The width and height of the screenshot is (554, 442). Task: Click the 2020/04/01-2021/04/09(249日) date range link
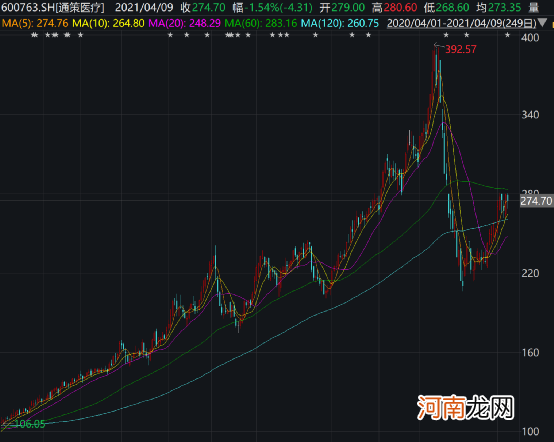point(461,23)
